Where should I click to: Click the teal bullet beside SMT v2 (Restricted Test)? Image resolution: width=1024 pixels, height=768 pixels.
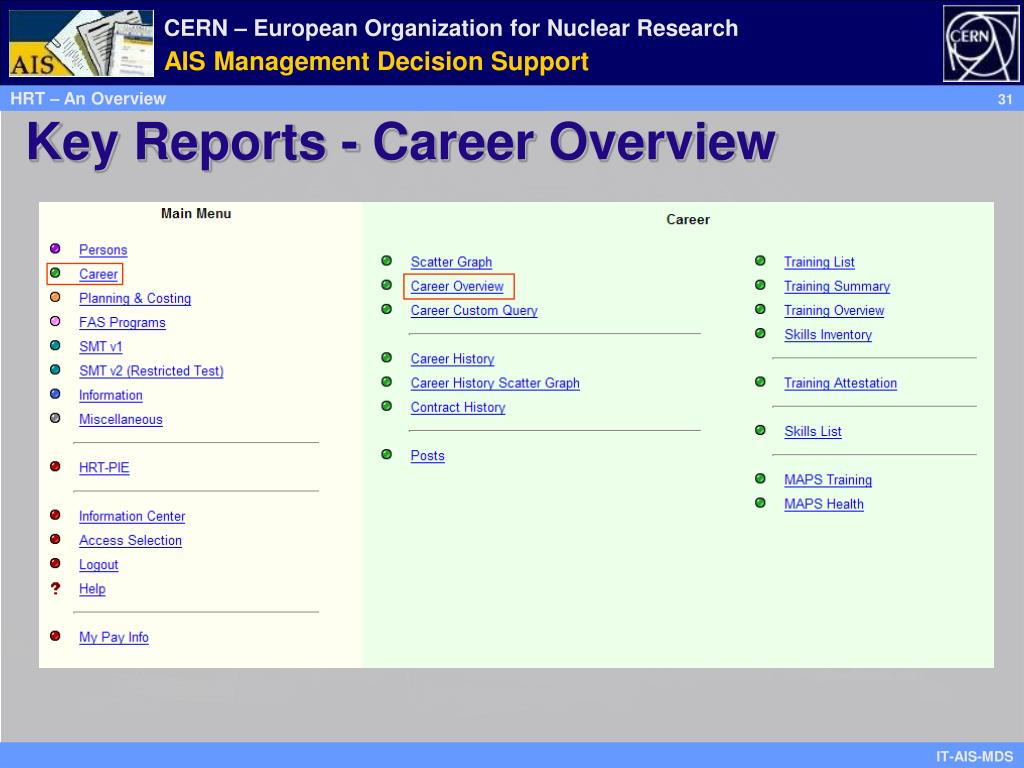coord(55,370)
